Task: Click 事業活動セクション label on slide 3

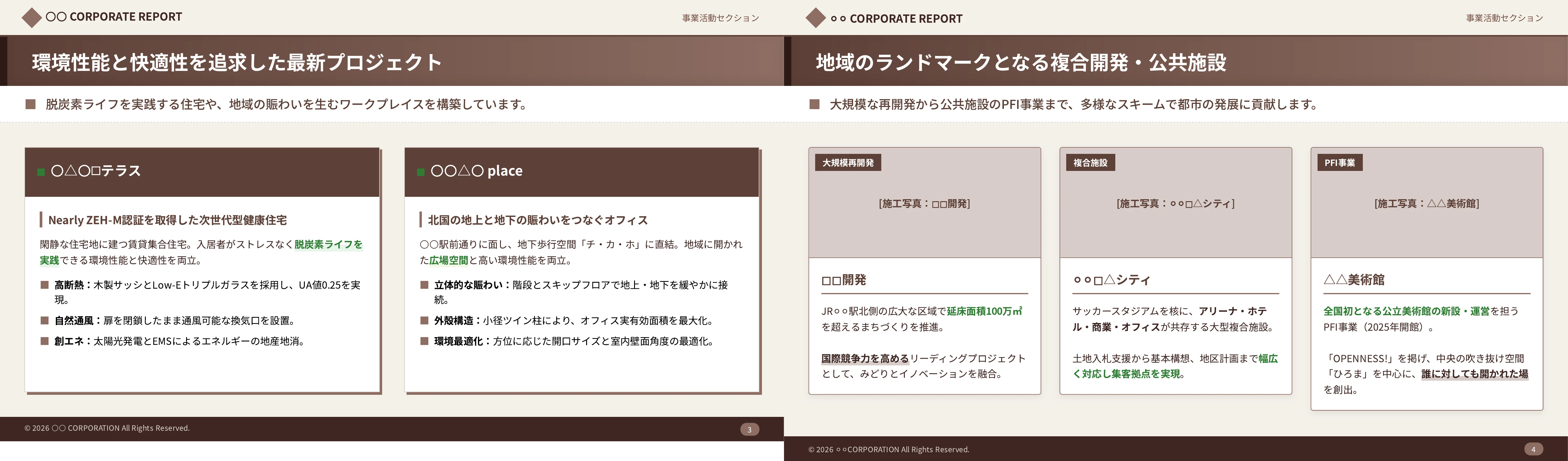Action: (721, 18)
